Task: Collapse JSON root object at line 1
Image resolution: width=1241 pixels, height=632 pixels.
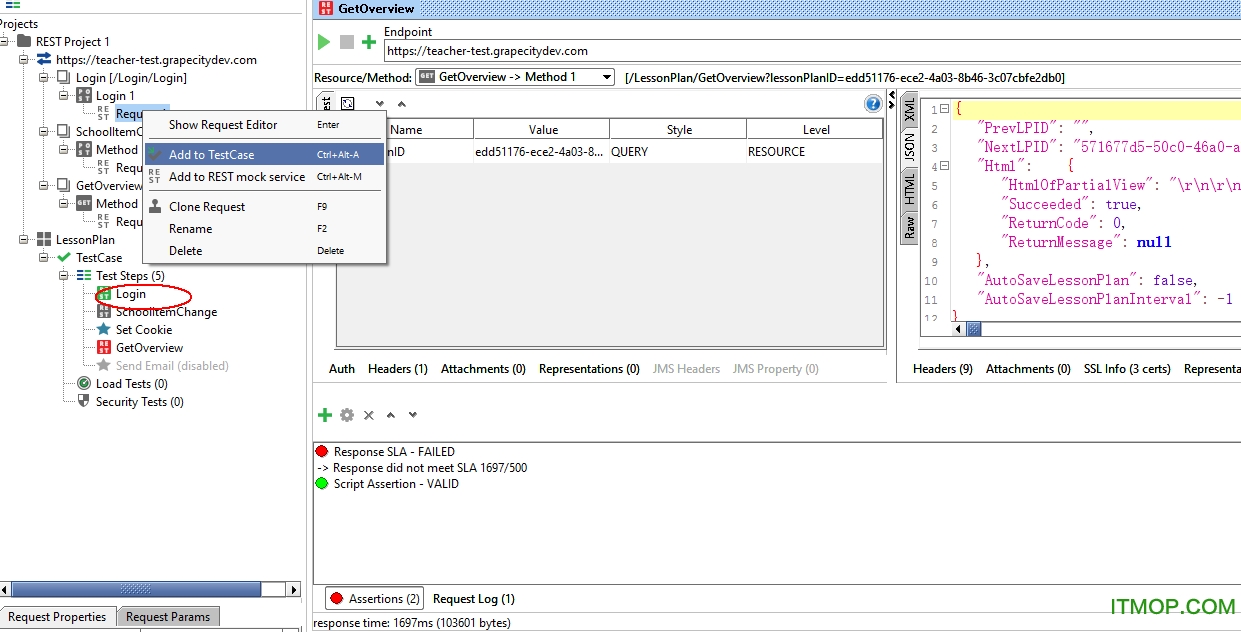Action: pyautogui.click(x=945, y=109)
